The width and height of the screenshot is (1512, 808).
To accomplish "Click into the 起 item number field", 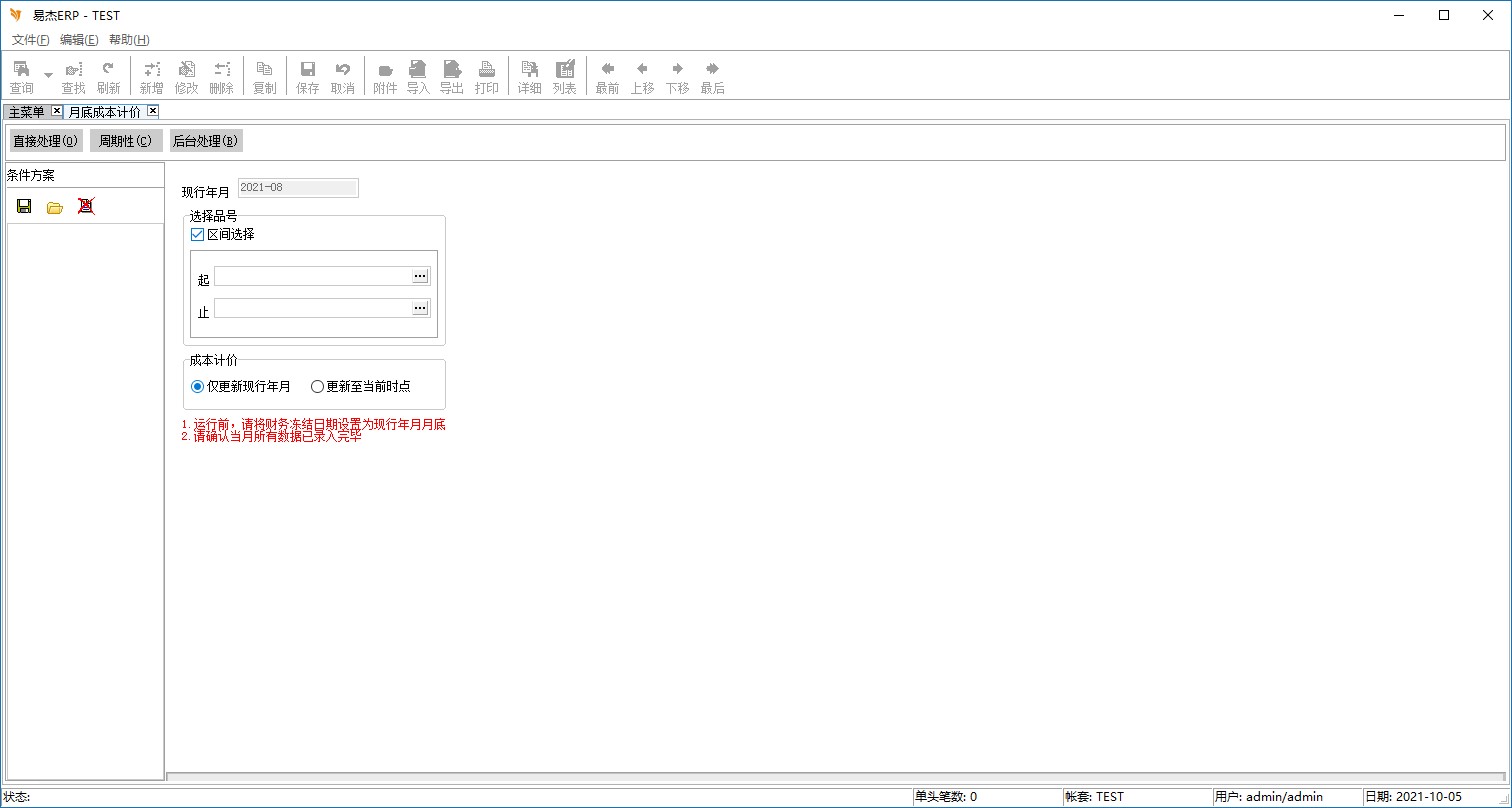I will click(312, 276).
